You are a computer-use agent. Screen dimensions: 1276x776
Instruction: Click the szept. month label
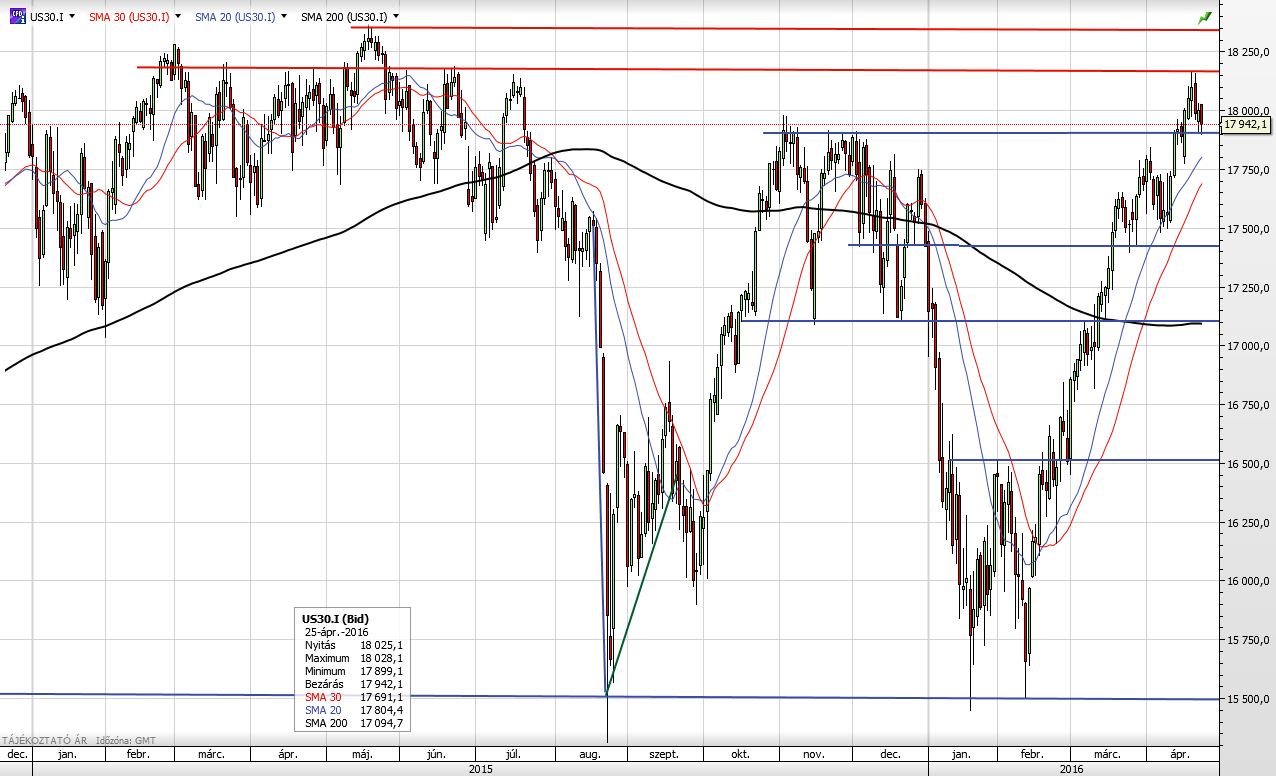coord(663,755)
